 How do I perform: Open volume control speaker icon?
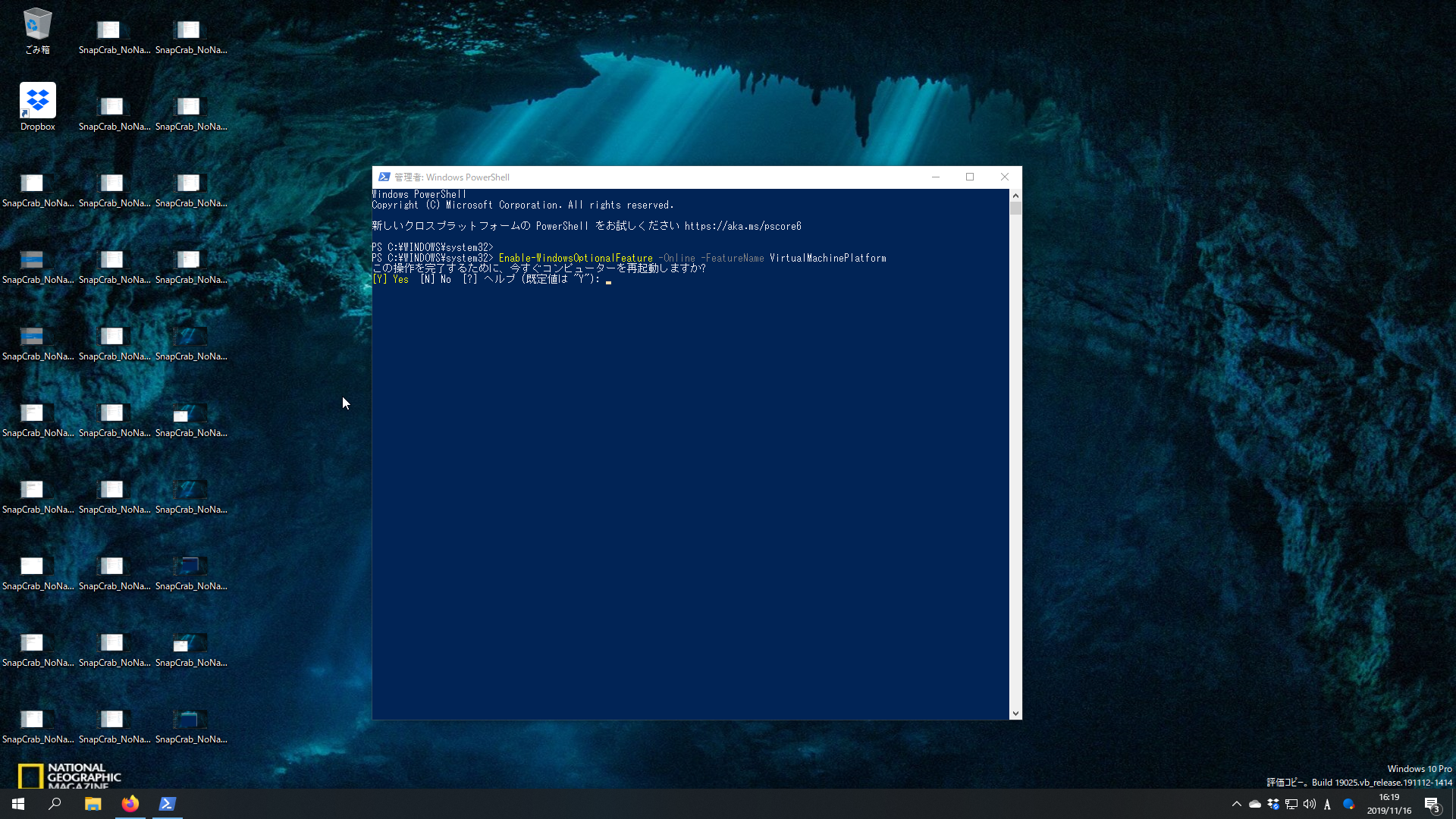click(1310, 805)
